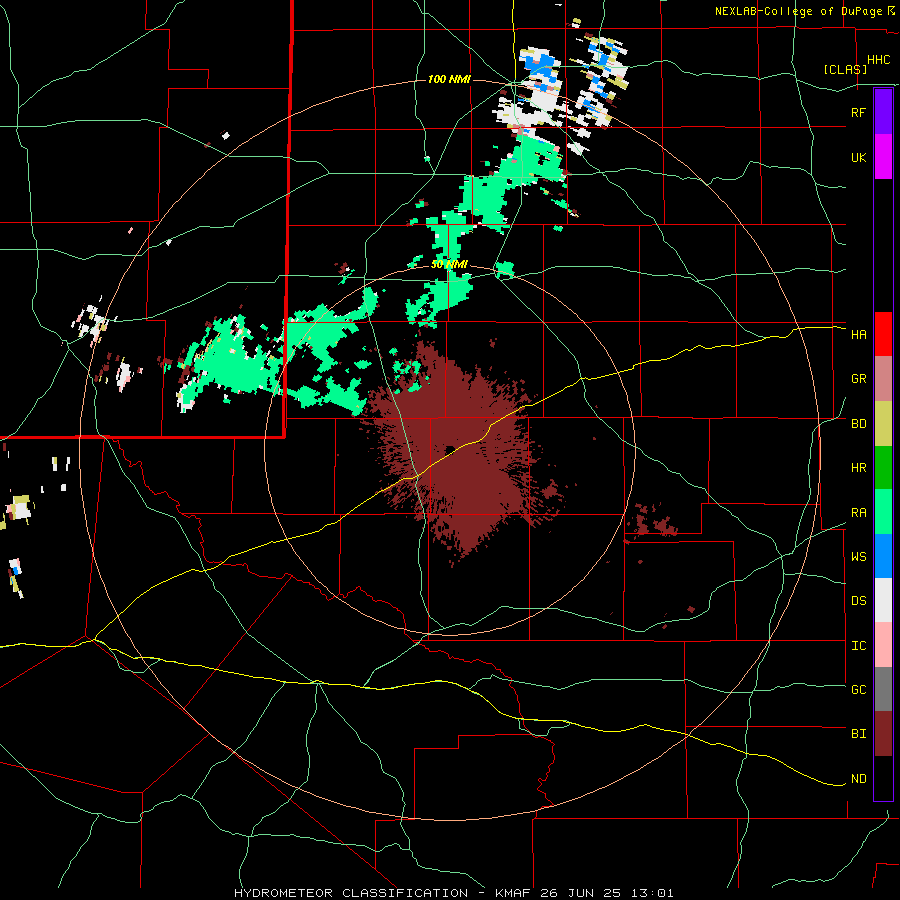Viewport: 900px width, 900px height.
Task: Click the ND legend label
Action: point(858,779)
